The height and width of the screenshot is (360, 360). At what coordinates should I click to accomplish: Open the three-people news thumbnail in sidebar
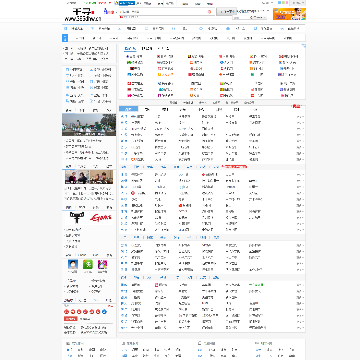[x=89, y=177]
